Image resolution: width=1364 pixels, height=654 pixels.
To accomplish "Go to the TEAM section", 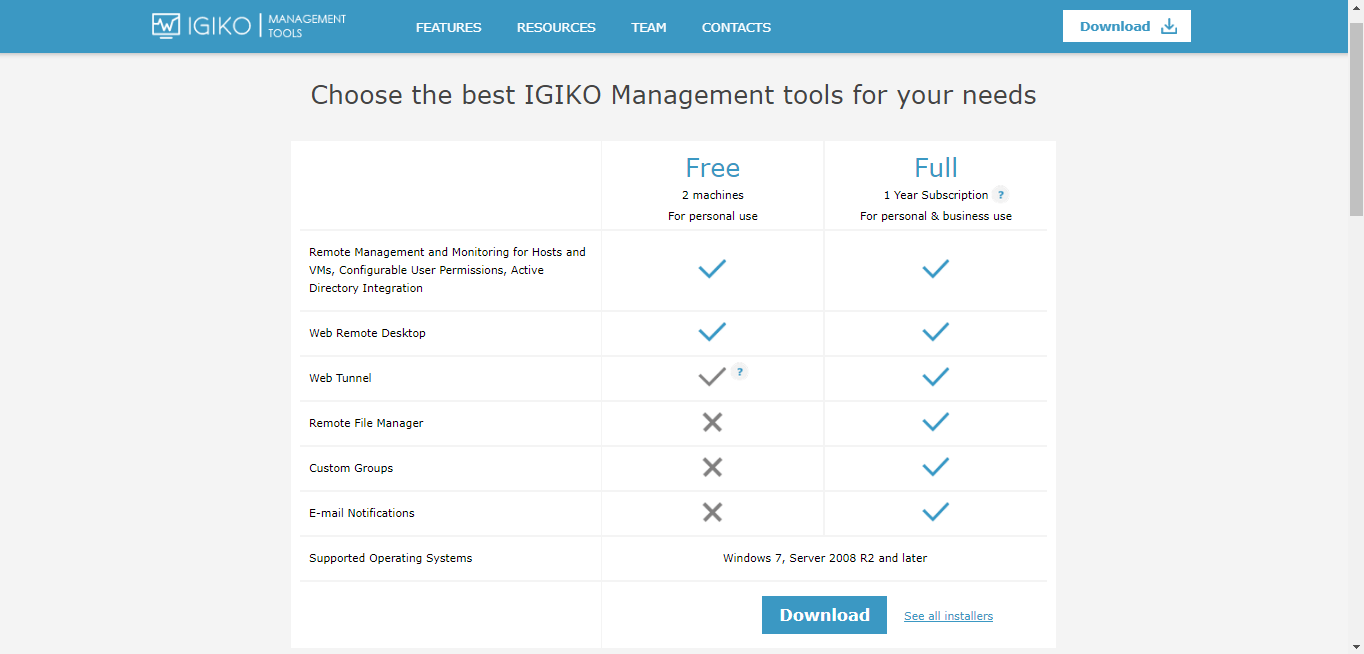I will point(649,27).
